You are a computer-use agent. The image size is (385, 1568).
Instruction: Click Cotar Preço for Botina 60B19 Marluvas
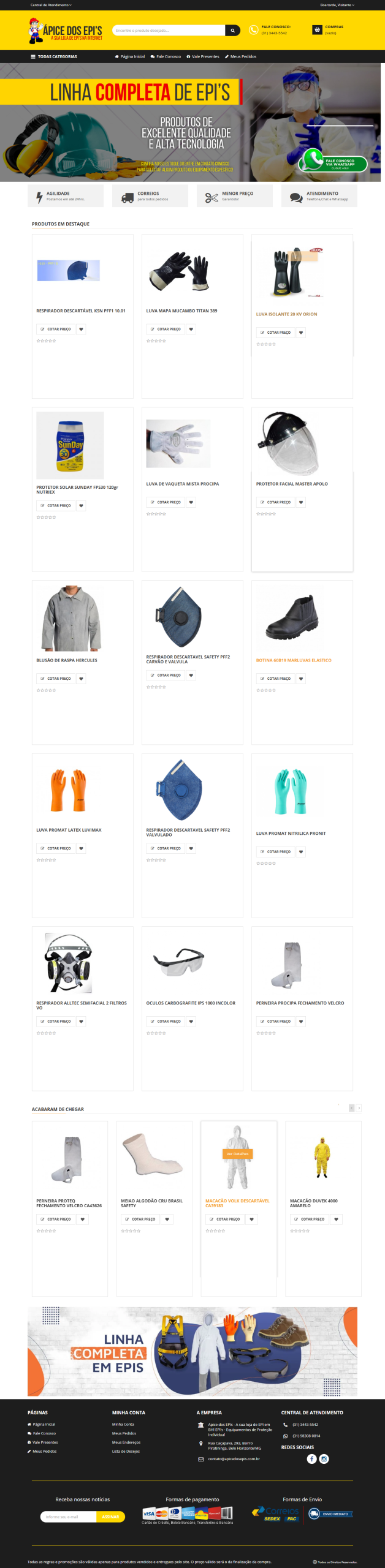pyautogui.click(x=276, y=679)
